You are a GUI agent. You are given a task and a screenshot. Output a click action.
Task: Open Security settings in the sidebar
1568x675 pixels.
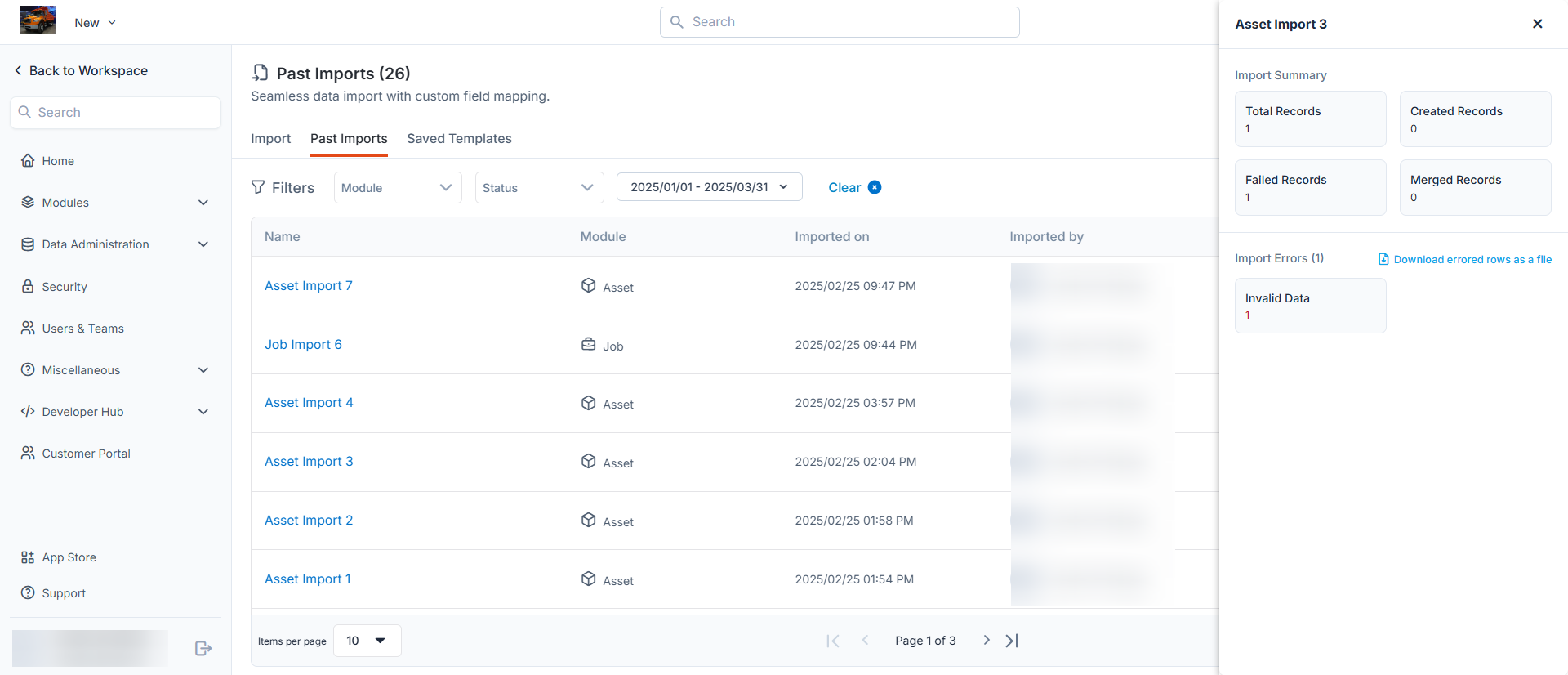point(64,287)
